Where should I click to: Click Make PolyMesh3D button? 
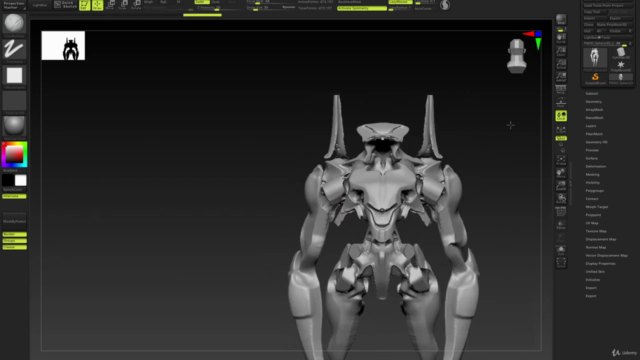[614, 24]
